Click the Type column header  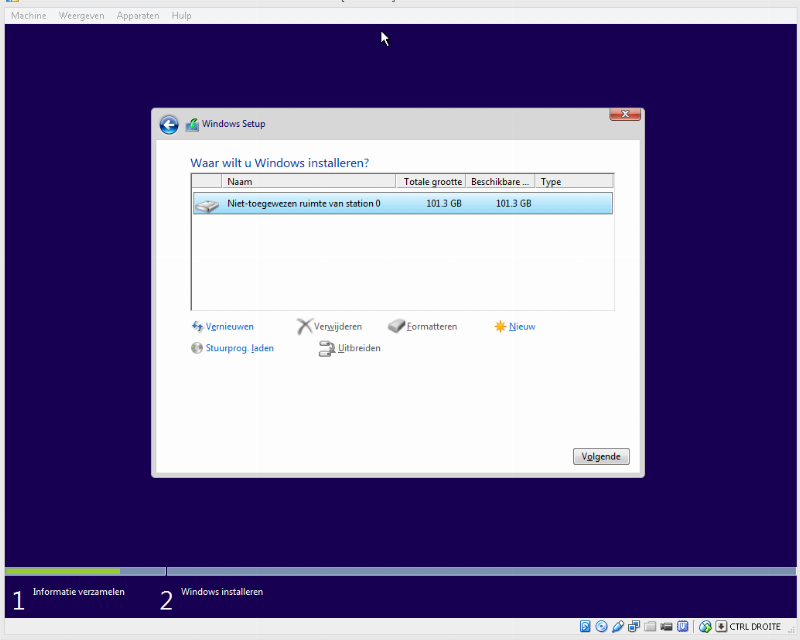click(x=574, y=182)
